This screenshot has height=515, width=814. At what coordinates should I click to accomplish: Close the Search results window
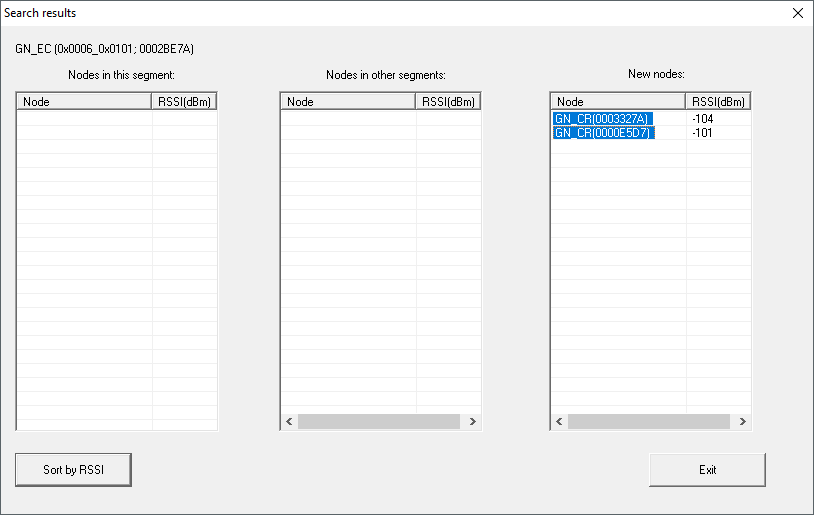(x=797, y=13)
